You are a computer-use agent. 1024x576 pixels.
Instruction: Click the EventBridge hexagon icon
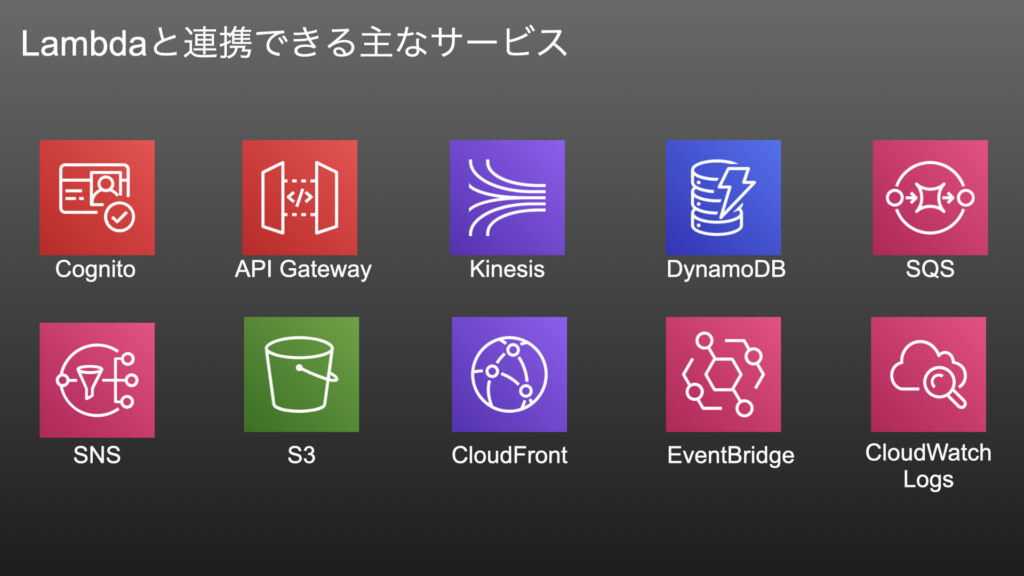[723, 374]
